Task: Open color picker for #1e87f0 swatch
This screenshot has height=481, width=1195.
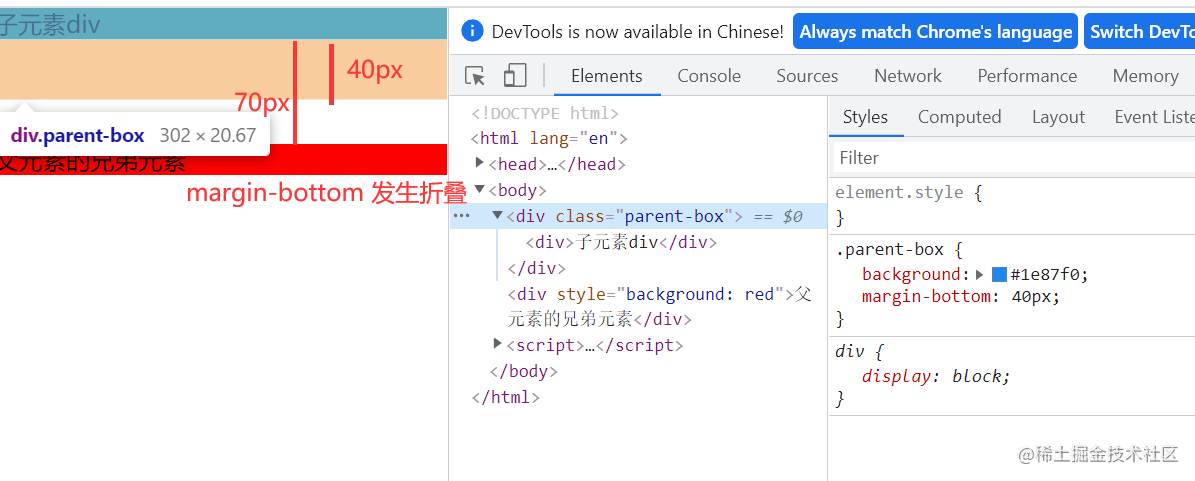Action: [999, 274]
